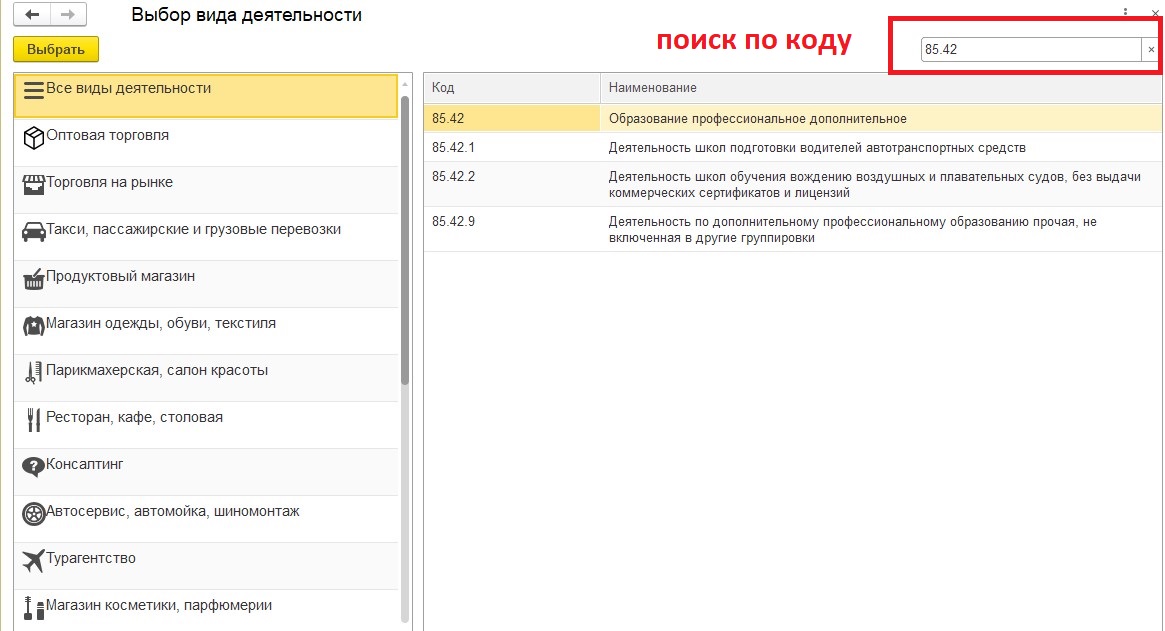
Task: Go back with the left arrow button
Action: 32,15
